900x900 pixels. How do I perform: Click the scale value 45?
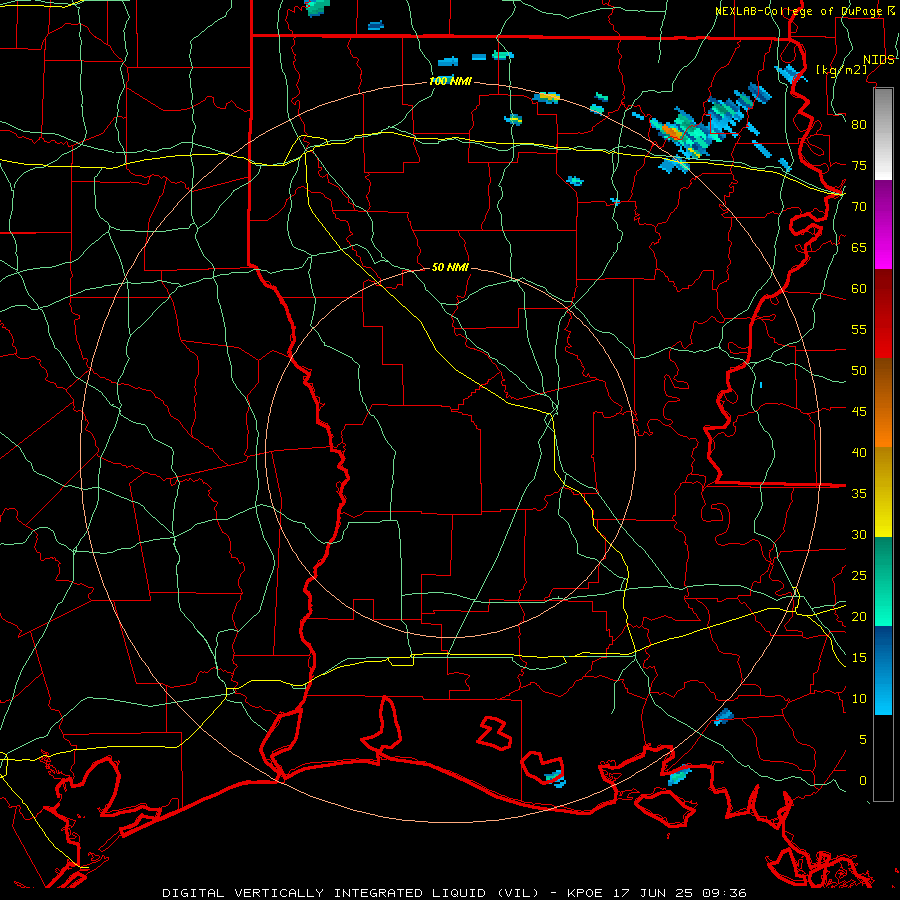point(859,412)
